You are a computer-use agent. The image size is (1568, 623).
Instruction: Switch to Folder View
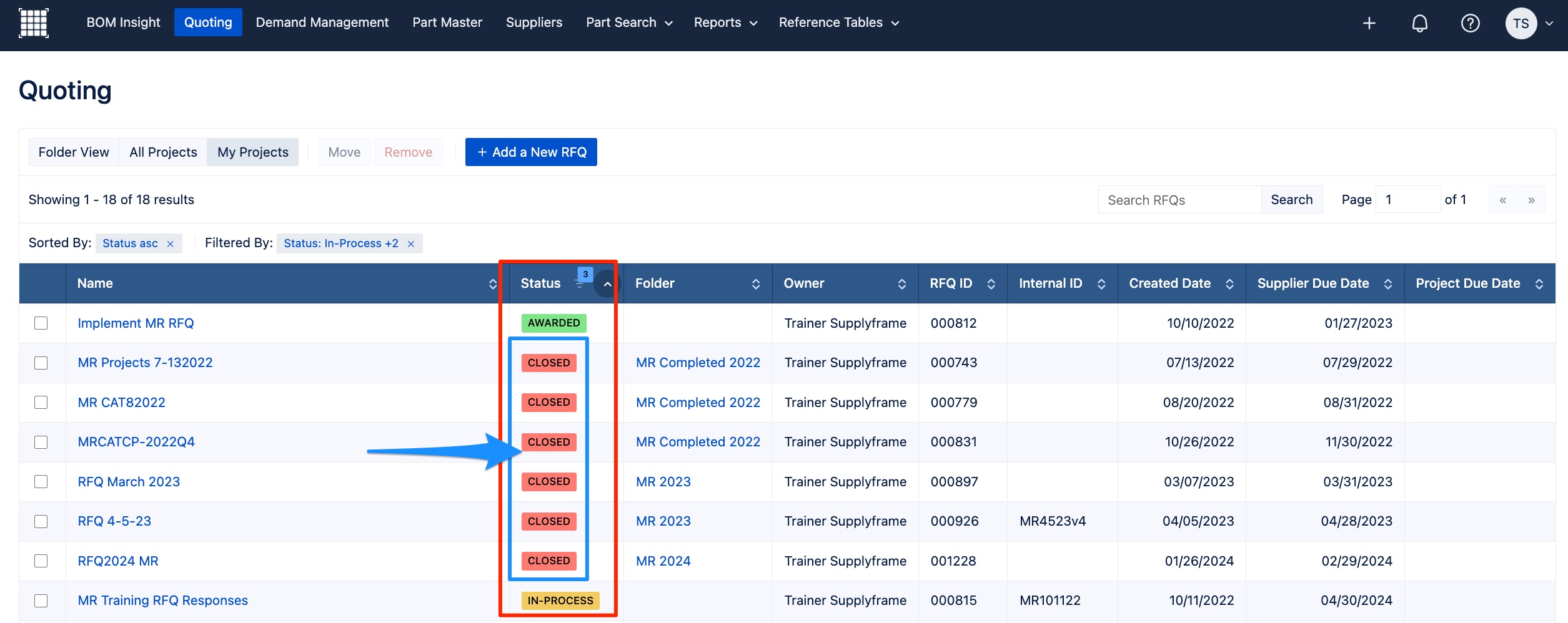coord(74,152)
